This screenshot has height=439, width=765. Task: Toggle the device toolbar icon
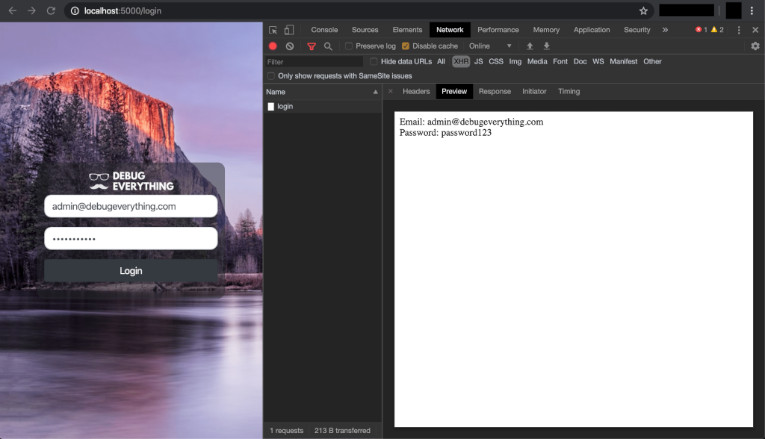[289, 30]
